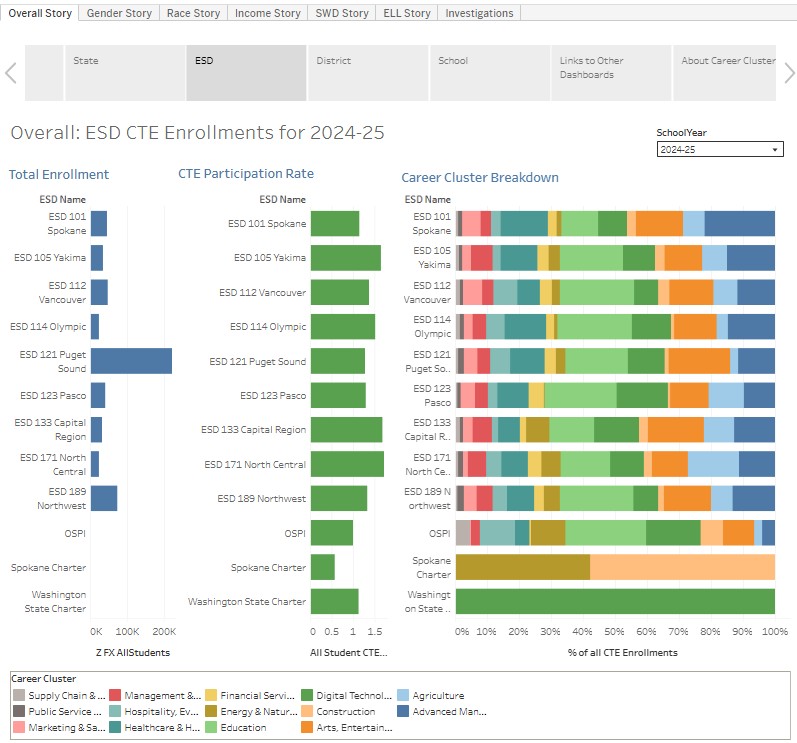This screenshot has width=797, height=743.
Task: Click ESD 101 Spokane total enrollment bar
Action: (99, 224)
